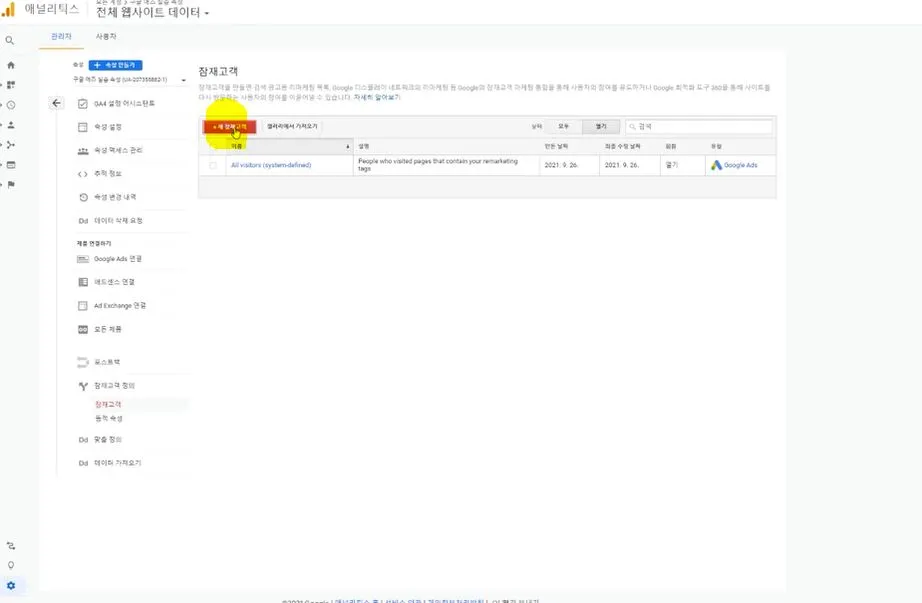The image size is (922, 603).
Task: Click the description 'People who visited pages'
Action: pyautogui.click(x=438, y=165)
